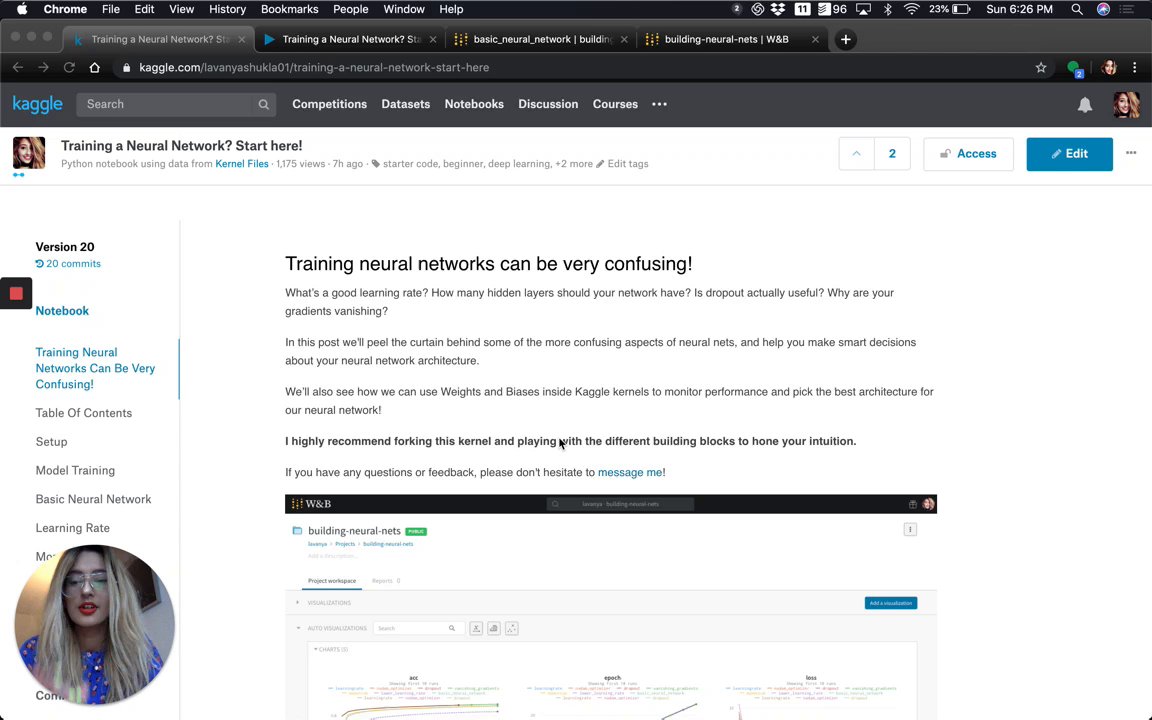Bookmark this page with the star
The width and height of the screenshot is (1152, 720).
(x=1041, y=68)
